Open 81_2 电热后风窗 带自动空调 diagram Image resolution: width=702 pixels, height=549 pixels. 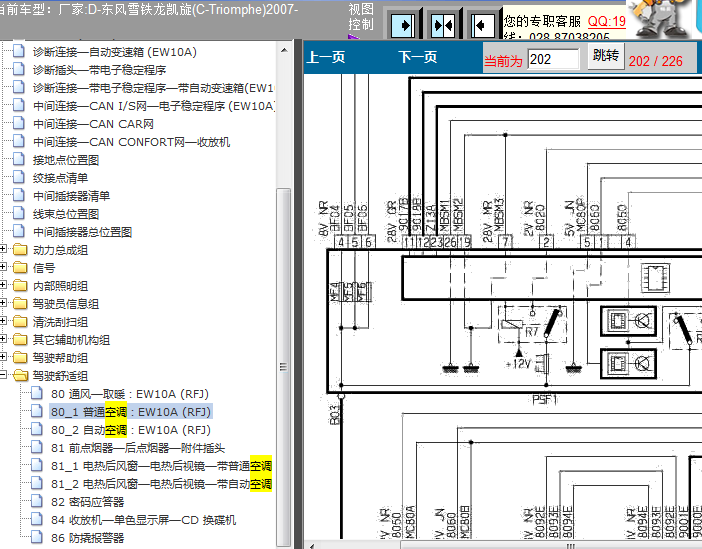[x=161, y=484]
